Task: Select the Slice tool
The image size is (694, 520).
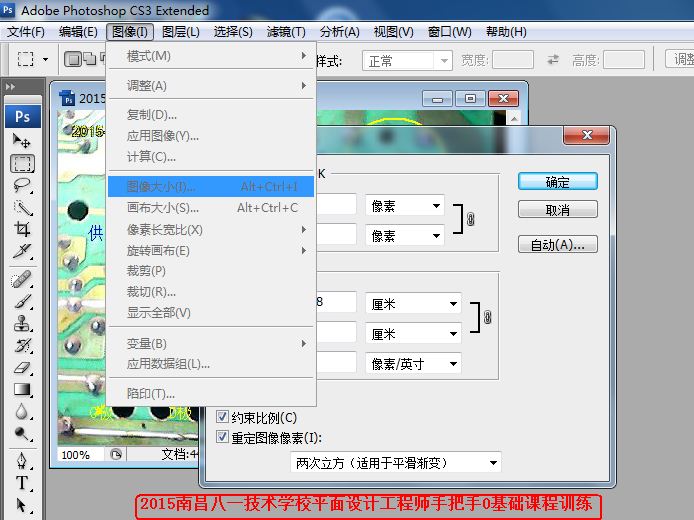Action: 22,251
